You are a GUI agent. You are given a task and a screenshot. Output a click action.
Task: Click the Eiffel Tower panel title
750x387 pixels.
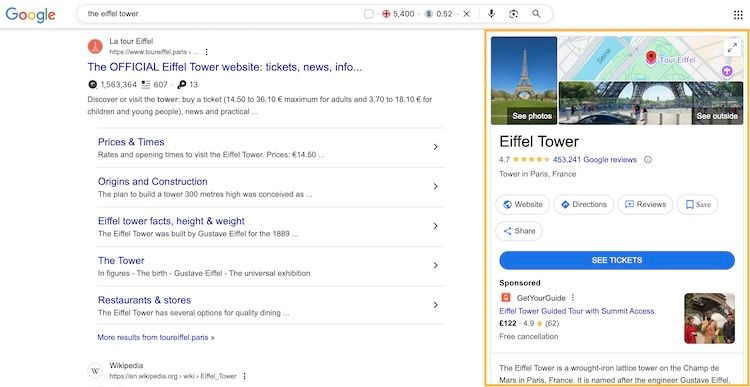tap(539, 142)
